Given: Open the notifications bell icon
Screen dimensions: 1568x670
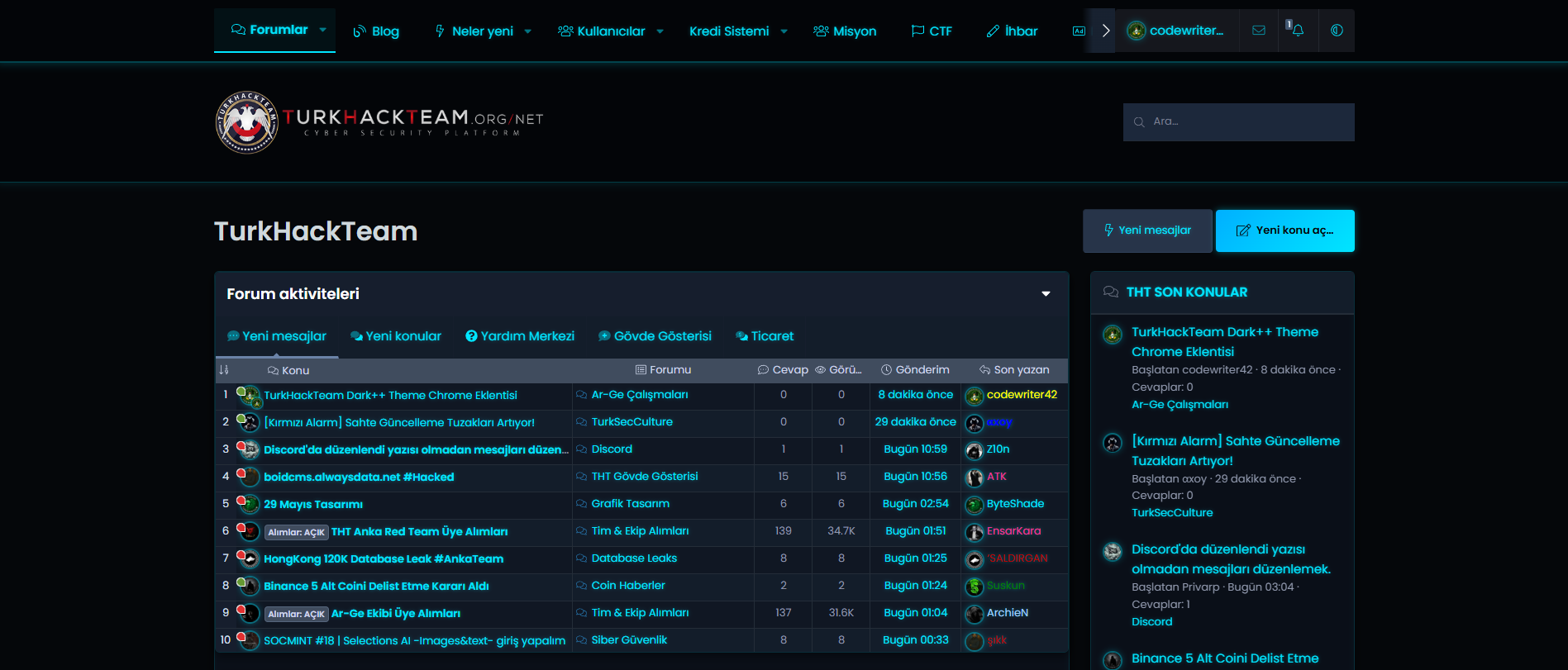Looking at the screenshot, I should [1298, 31].
